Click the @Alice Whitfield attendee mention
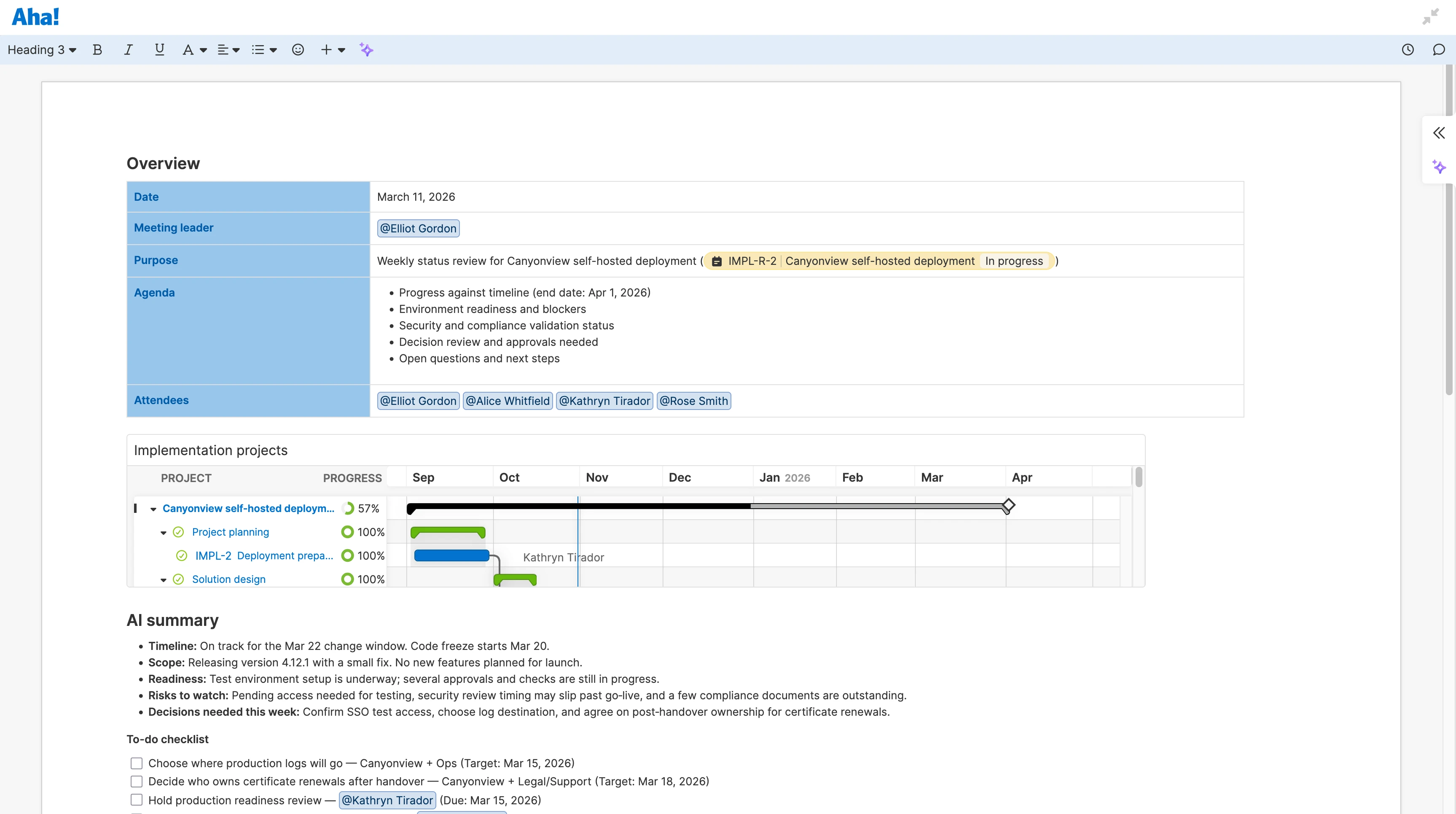 (507, 401)
